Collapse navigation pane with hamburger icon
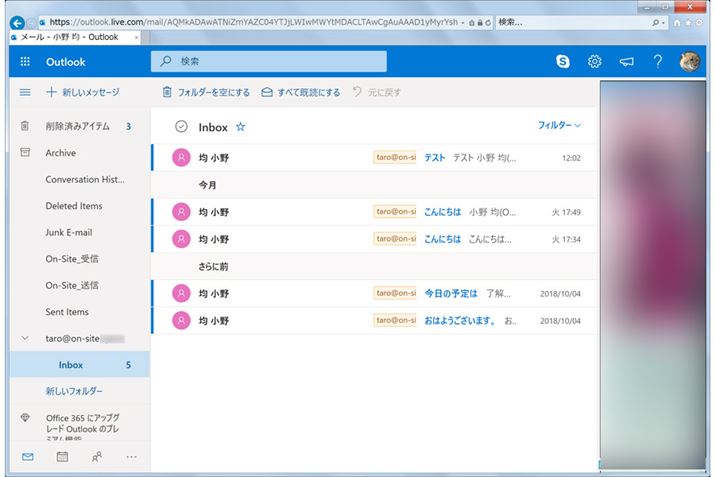The width and height of the screenshot is (715, 477). 25,92
